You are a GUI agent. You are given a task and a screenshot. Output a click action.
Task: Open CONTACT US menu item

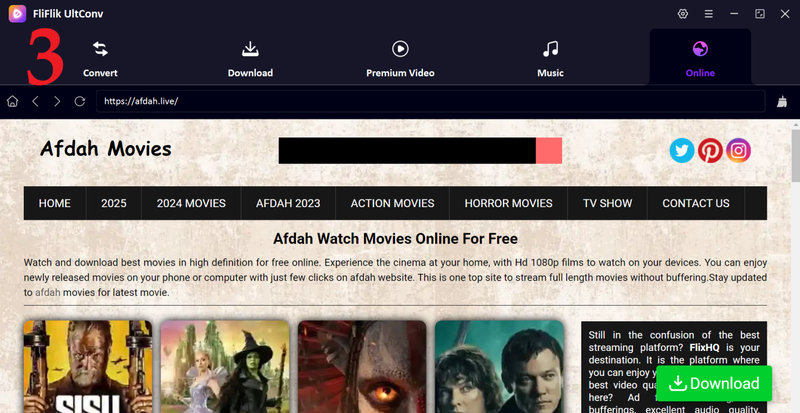pyautogui.click(x=696, y=203)
